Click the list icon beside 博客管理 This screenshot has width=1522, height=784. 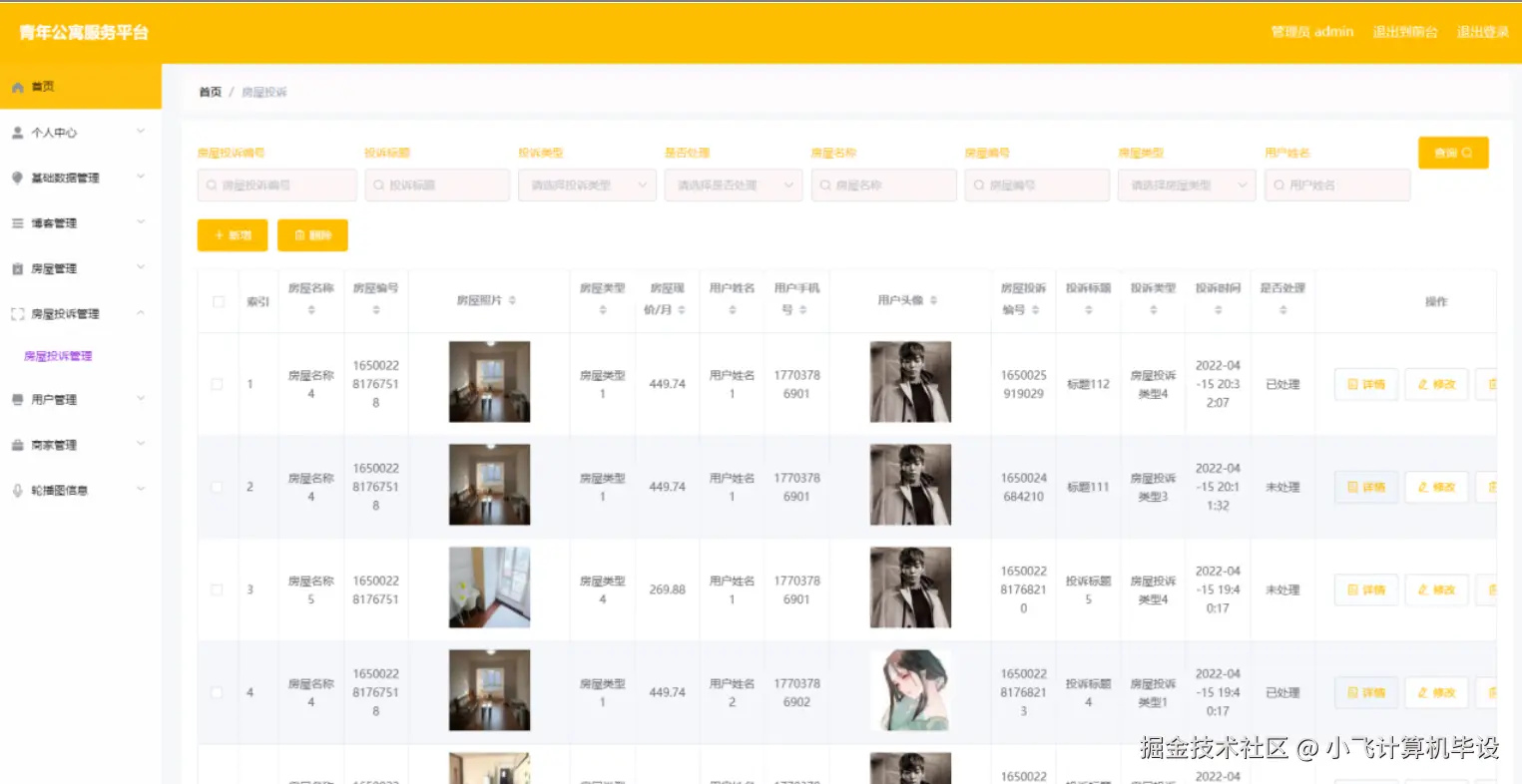[x=17, y=223]
